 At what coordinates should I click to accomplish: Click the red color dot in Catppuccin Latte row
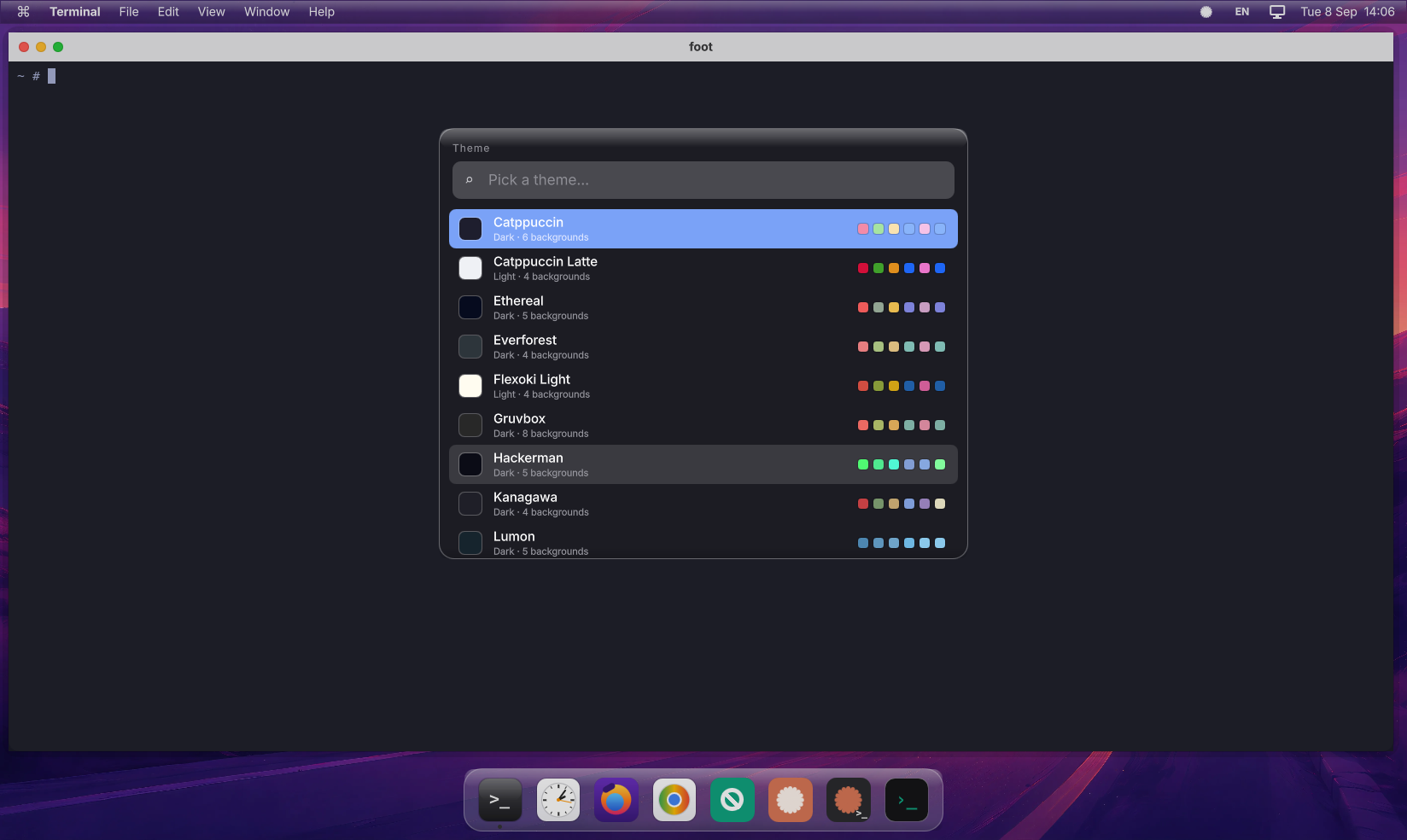pyautogui.click(x=863, y=268)
